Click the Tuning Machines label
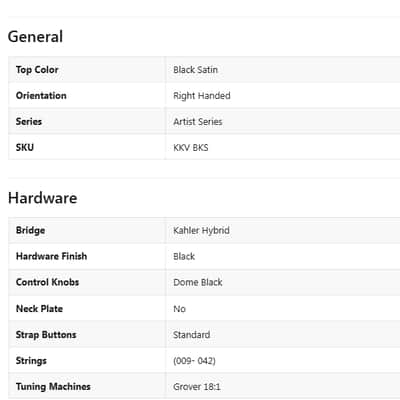 click(53, 387)
